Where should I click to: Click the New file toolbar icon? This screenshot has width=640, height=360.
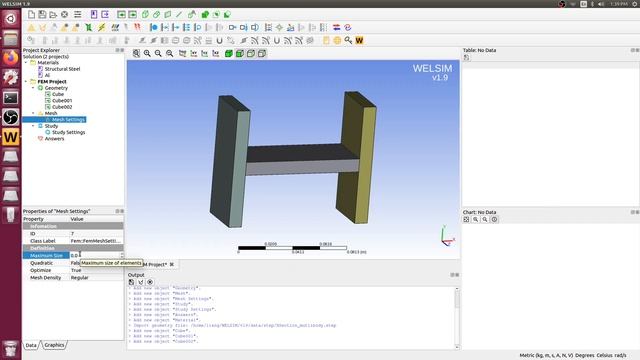(31, 15)
